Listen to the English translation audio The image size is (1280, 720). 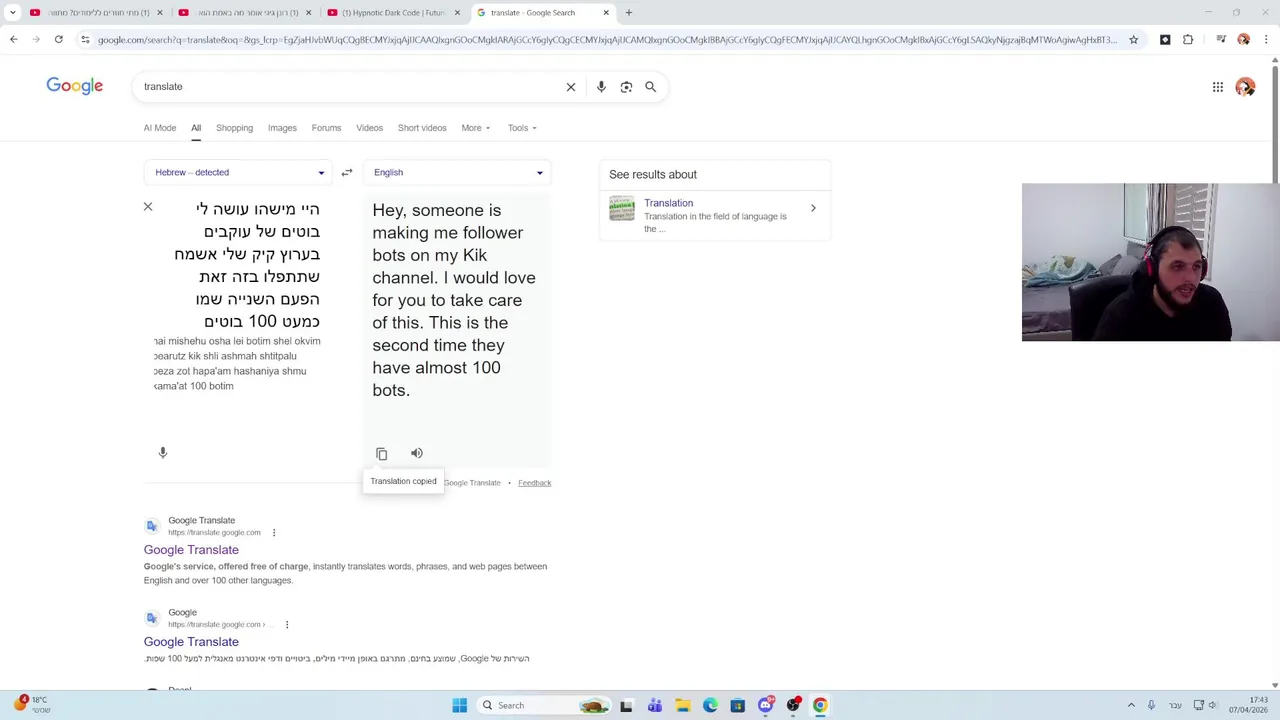coord(417,453)
